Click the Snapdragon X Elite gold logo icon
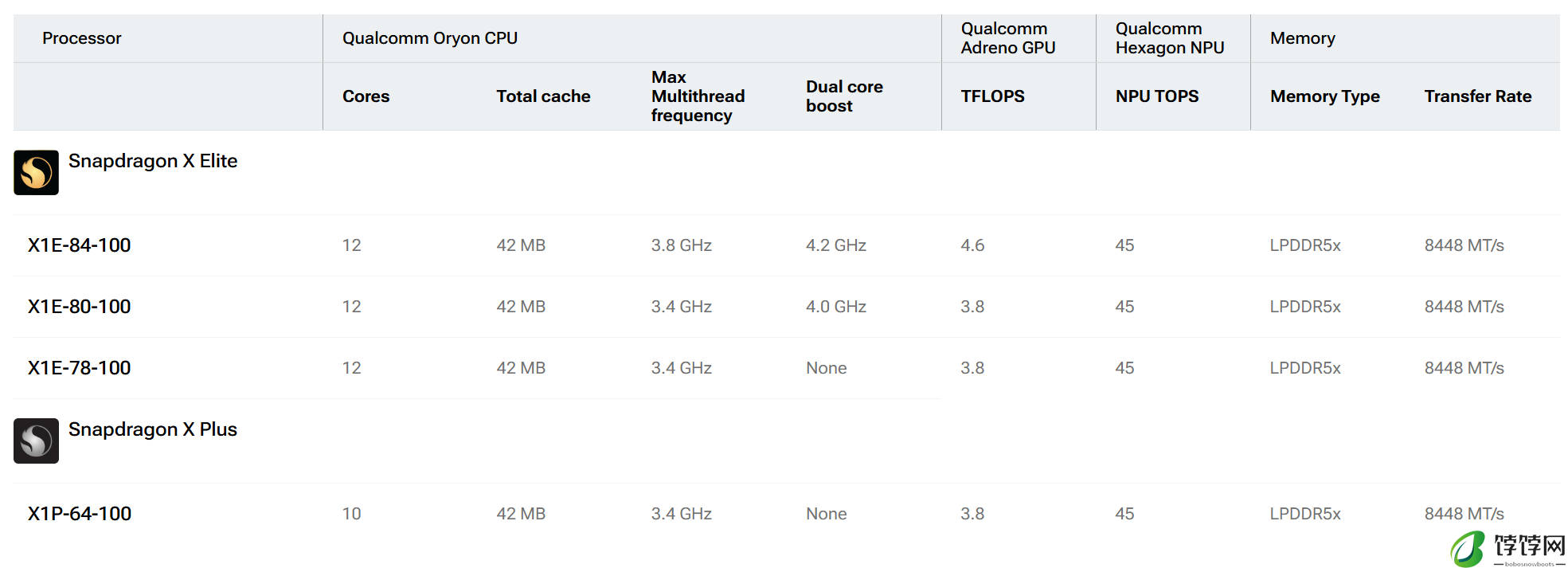This screenshot has height=568, width=1568. tap(36, 172)
